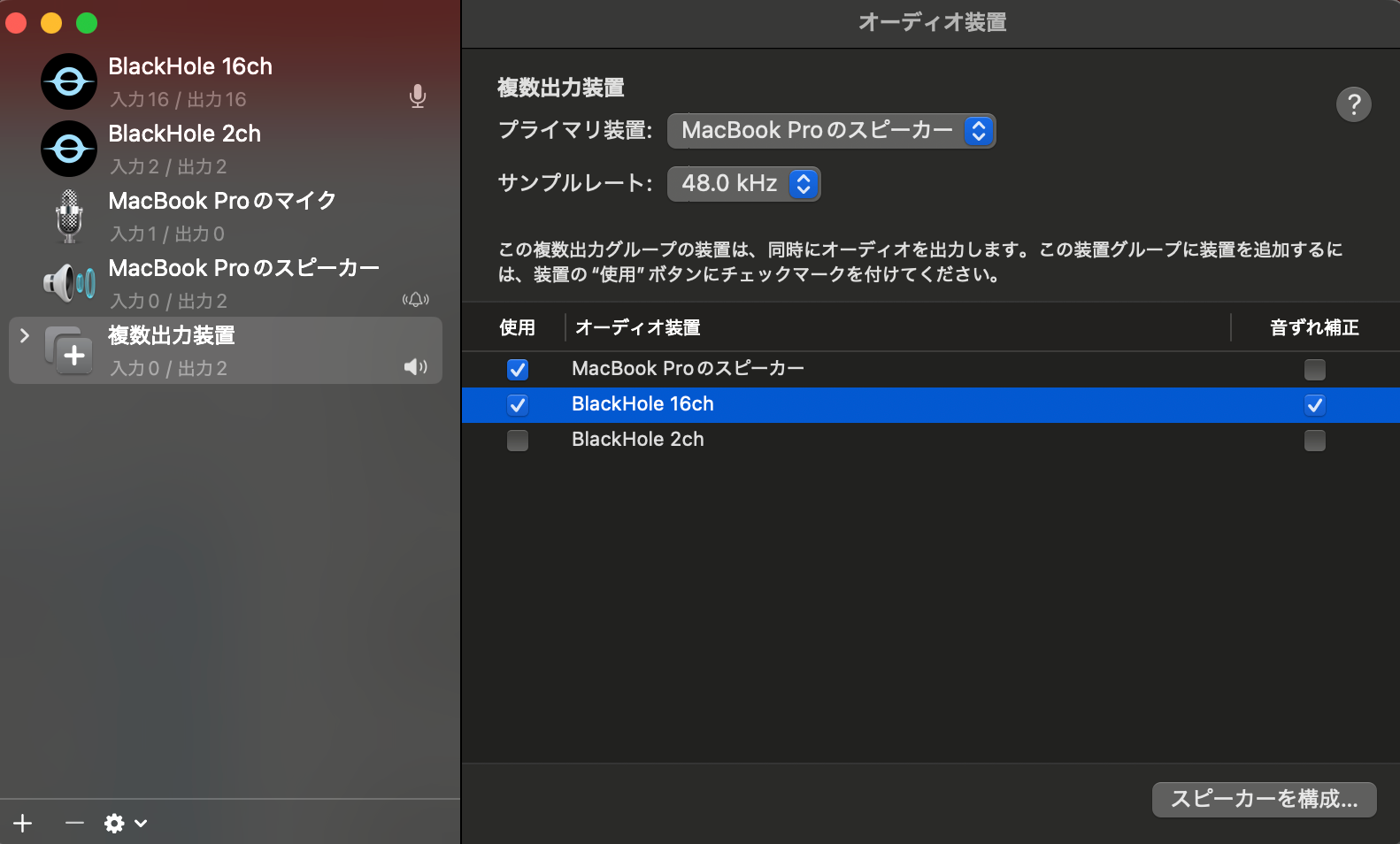Viewport: 1400px width, 844px height.
Task: Select MacBook Proのマイク in the sidebar
Action: [x=226, y=216]
